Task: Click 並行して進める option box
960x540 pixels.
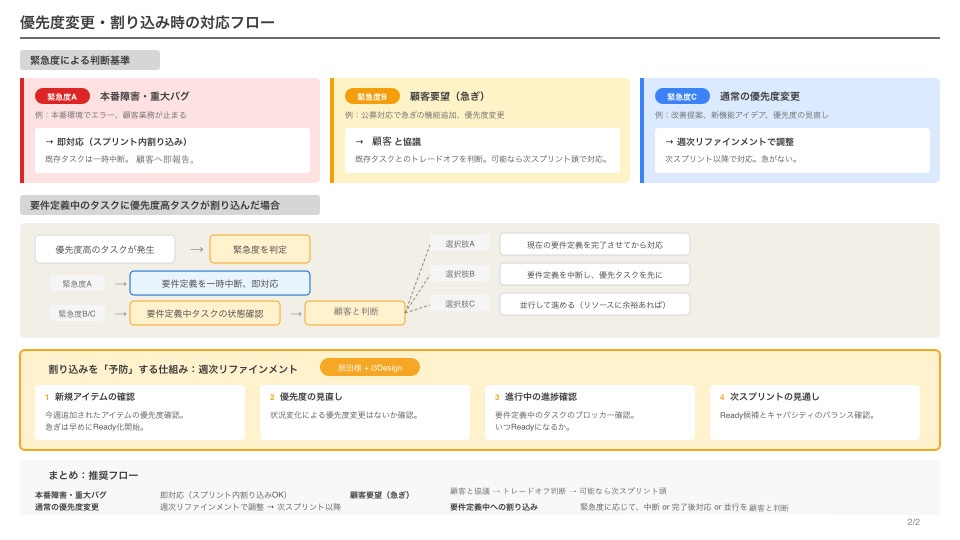Action: [x=595, y=304]
